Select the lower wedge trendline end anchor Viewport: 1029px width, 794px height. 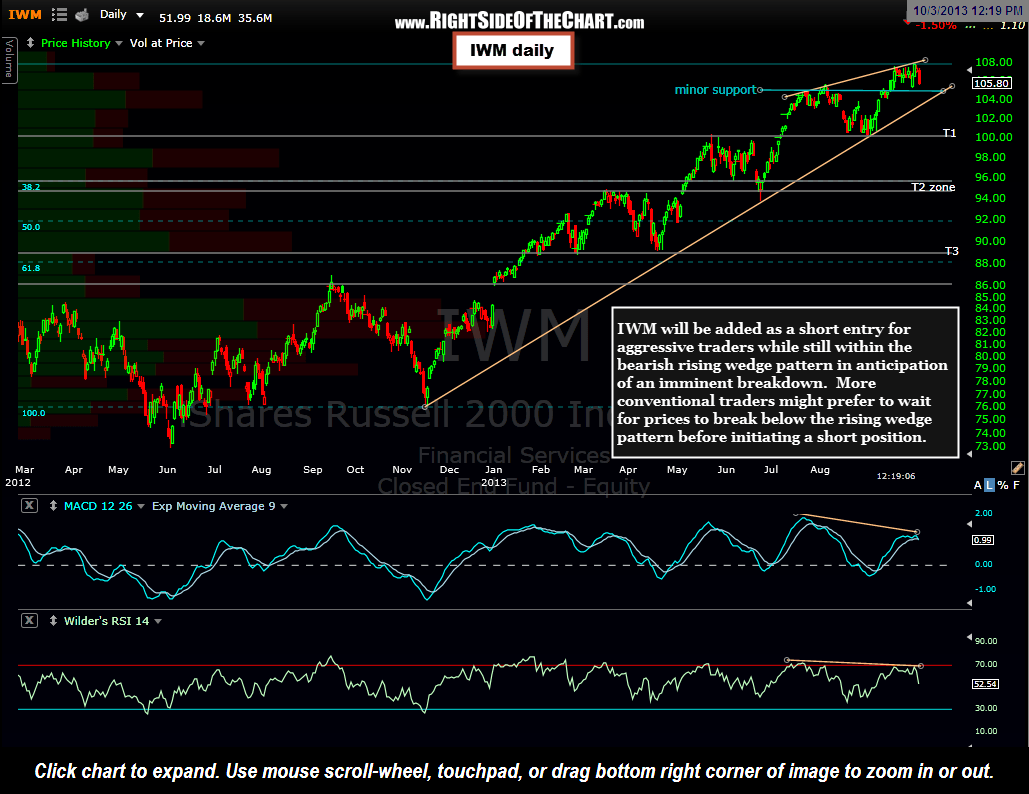[x=952, y=86]
